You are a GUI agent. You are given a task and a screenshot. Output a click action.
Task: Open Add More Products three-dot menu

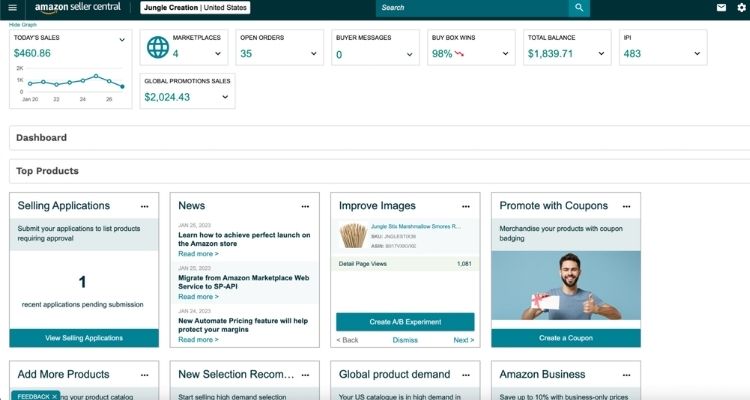coord(144,375)
